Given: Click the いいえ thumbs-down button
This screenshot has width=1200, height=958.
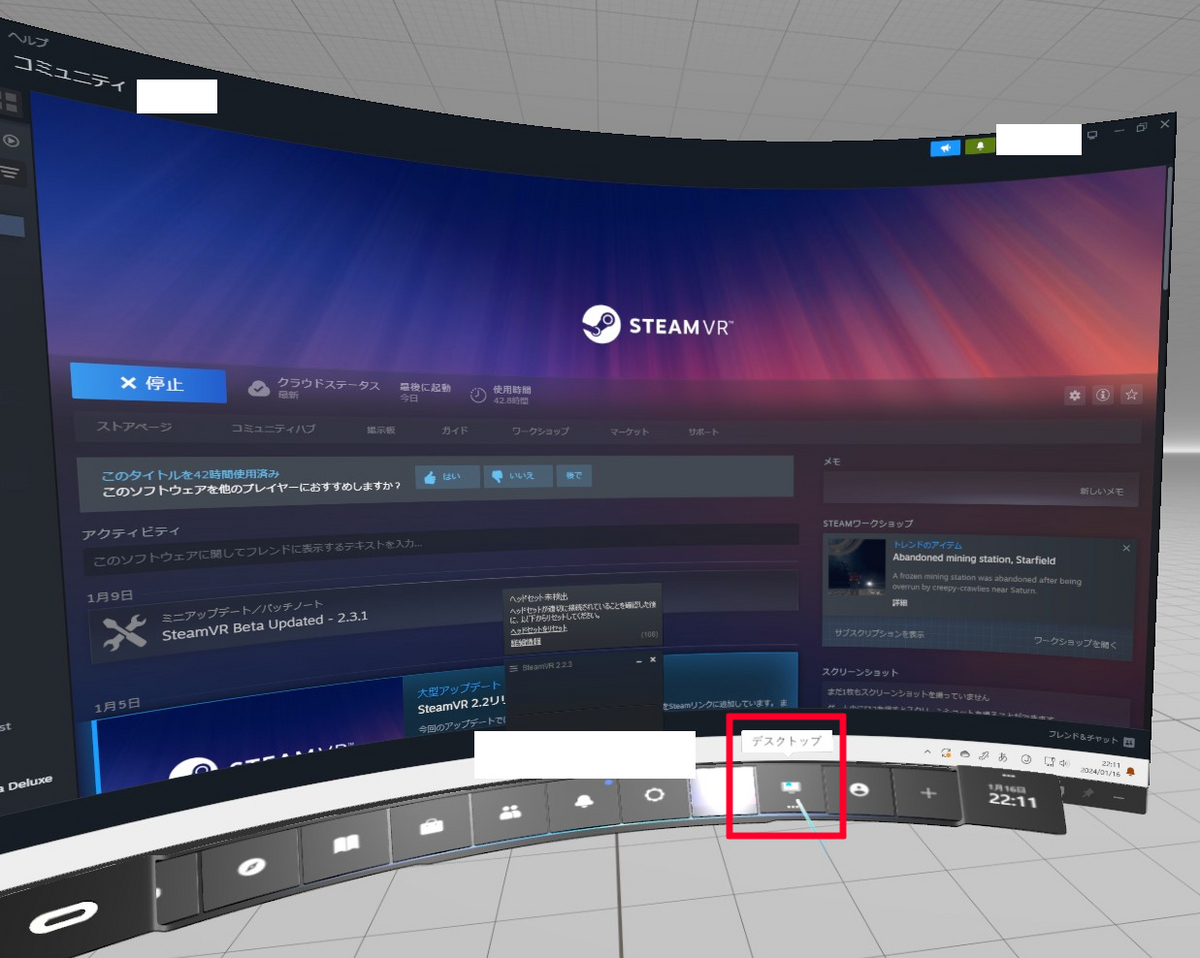Looking at the screenshot, I should tap(516, 477).
